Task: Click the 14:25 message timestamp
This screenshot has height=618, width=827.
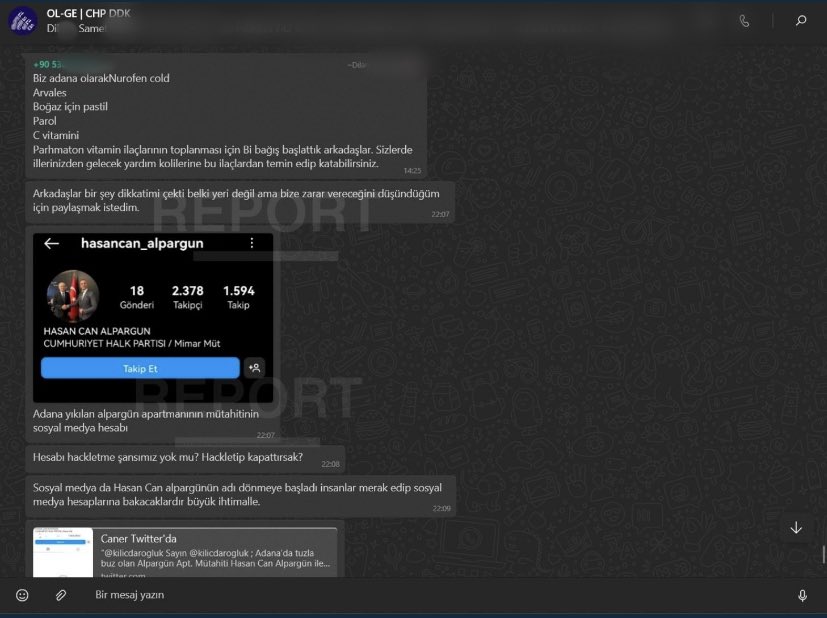Action: 412,171
